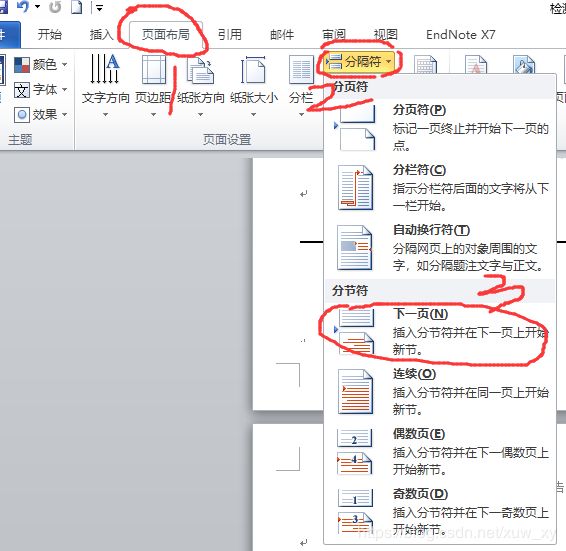
Task: Click the 分节符 section header in menu
Action: [x=350, y=290]
